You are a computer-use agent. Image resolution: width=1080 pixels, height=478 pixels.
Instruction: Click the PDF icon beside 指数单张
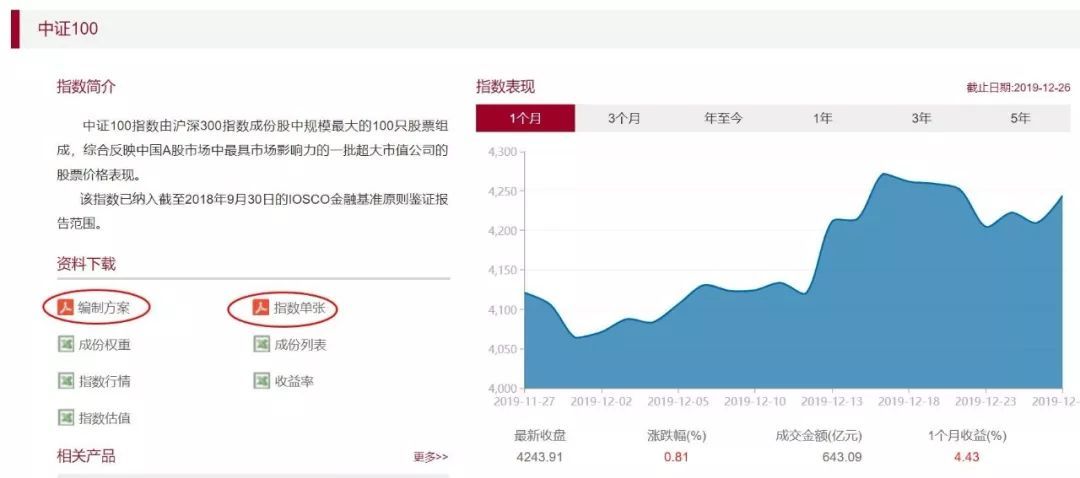(x=262, y=308)
